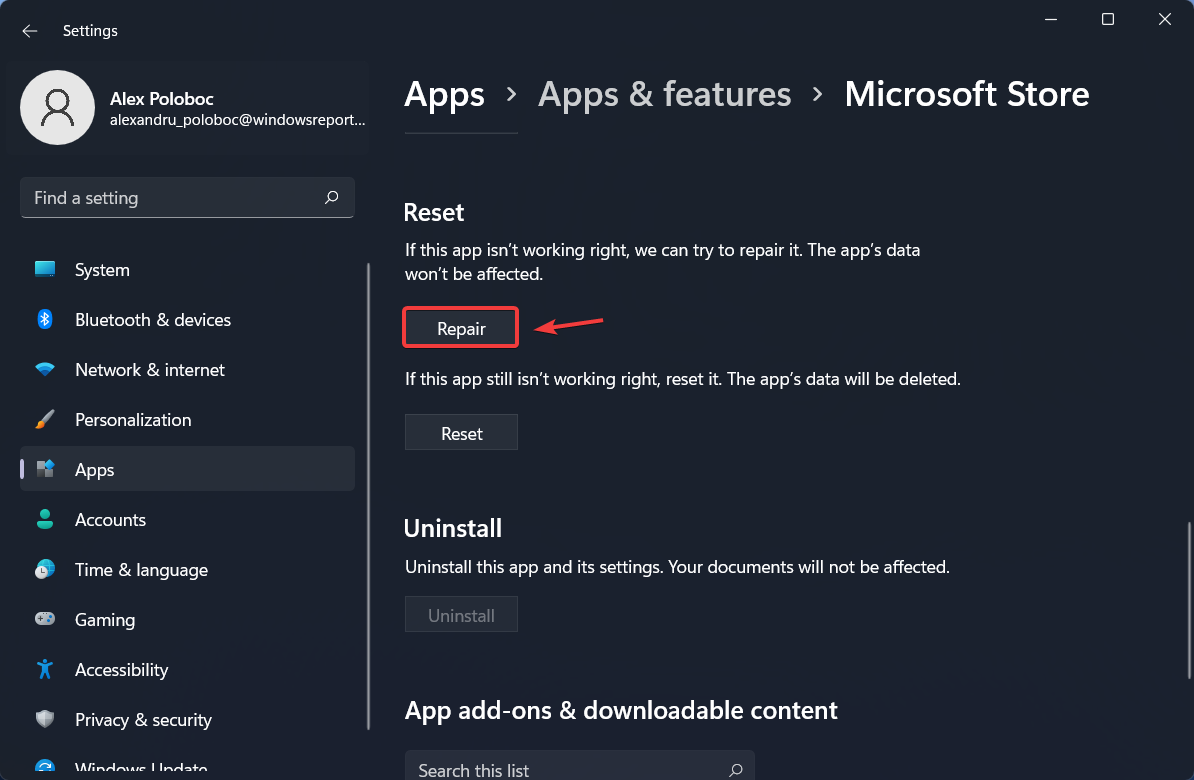Focus the Find a setting search box
The height and width of the screenshot is (780, 1194).
187,198
